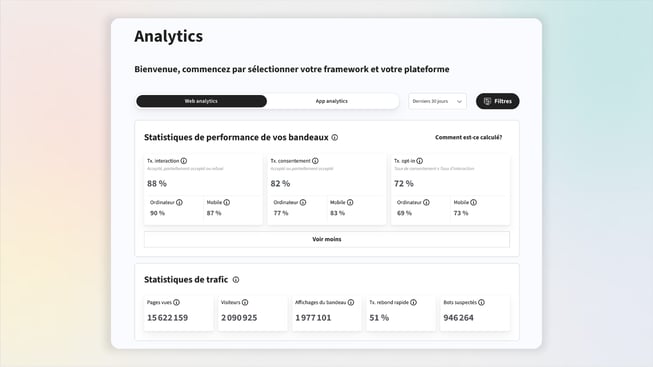This screenshot has height=367, width=653.
Task: Select the 73 % Mobile opt-in value
Action: (461, 213)
